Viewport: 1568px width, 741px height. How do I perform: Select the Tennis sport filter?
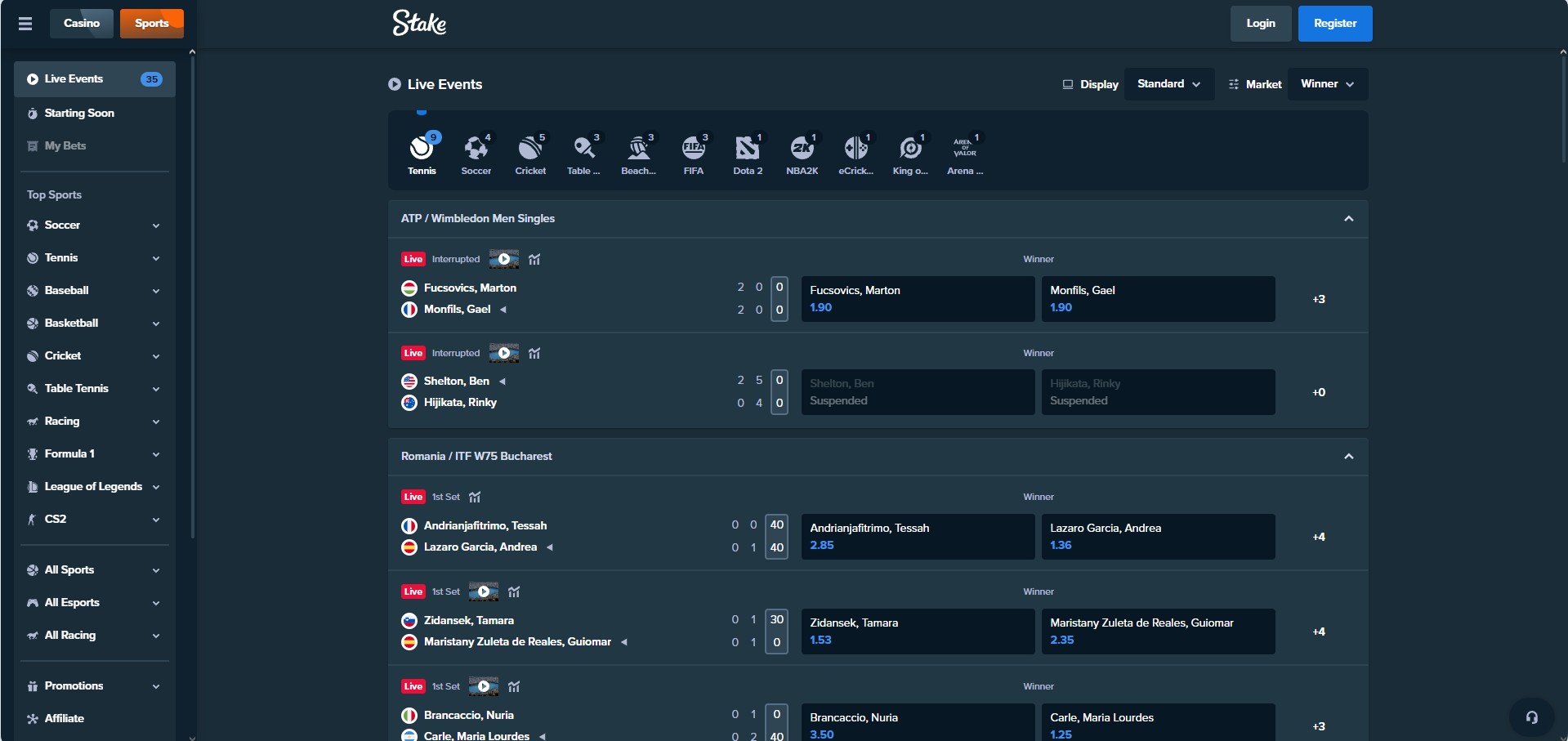coord(422,154)
